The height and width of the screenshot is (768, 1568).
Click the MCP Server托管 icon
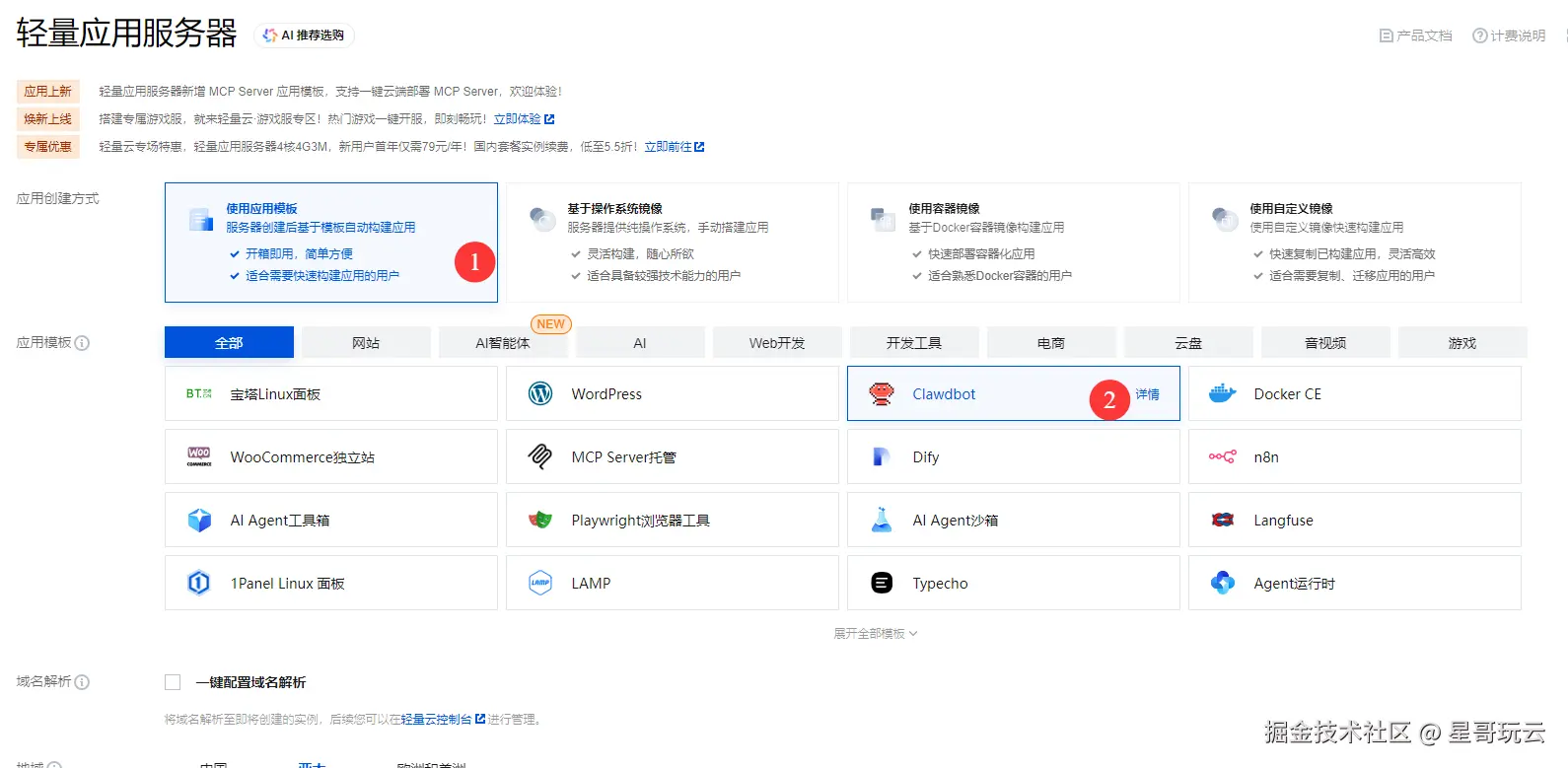click(x=540, y=456)
